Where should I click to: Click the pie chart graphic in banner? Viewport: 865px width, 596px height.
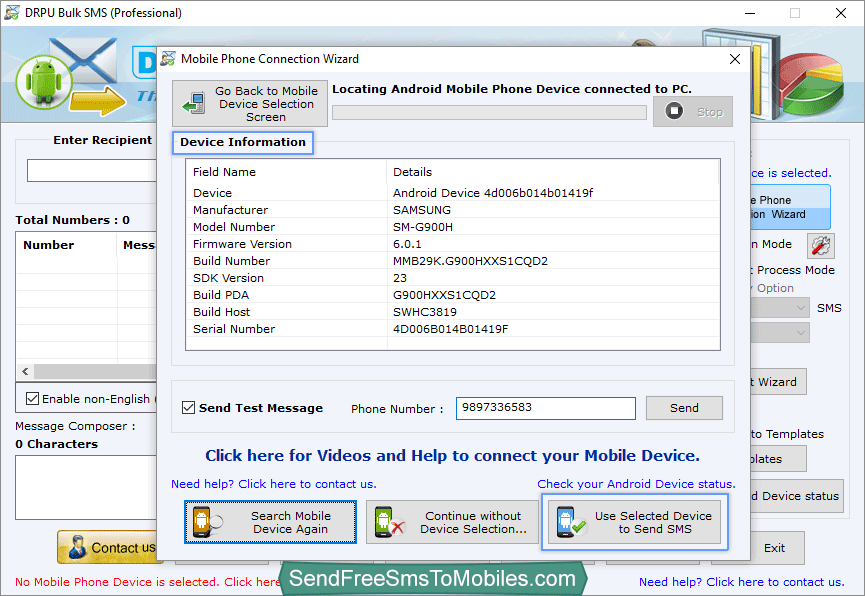tap(813, 86)
